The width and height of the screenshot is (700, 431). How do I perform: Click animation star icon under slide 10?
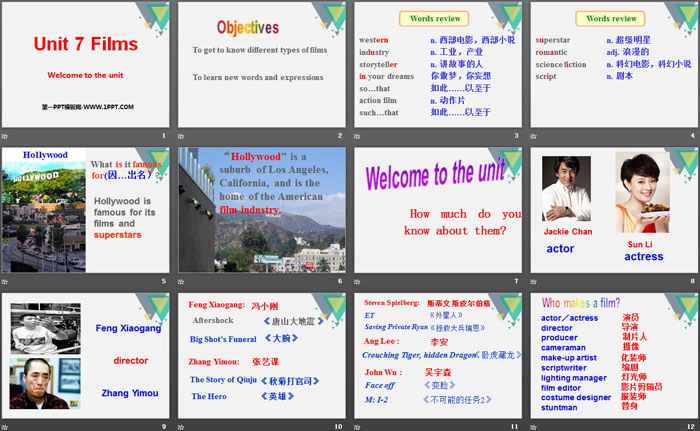click(181, 427)
